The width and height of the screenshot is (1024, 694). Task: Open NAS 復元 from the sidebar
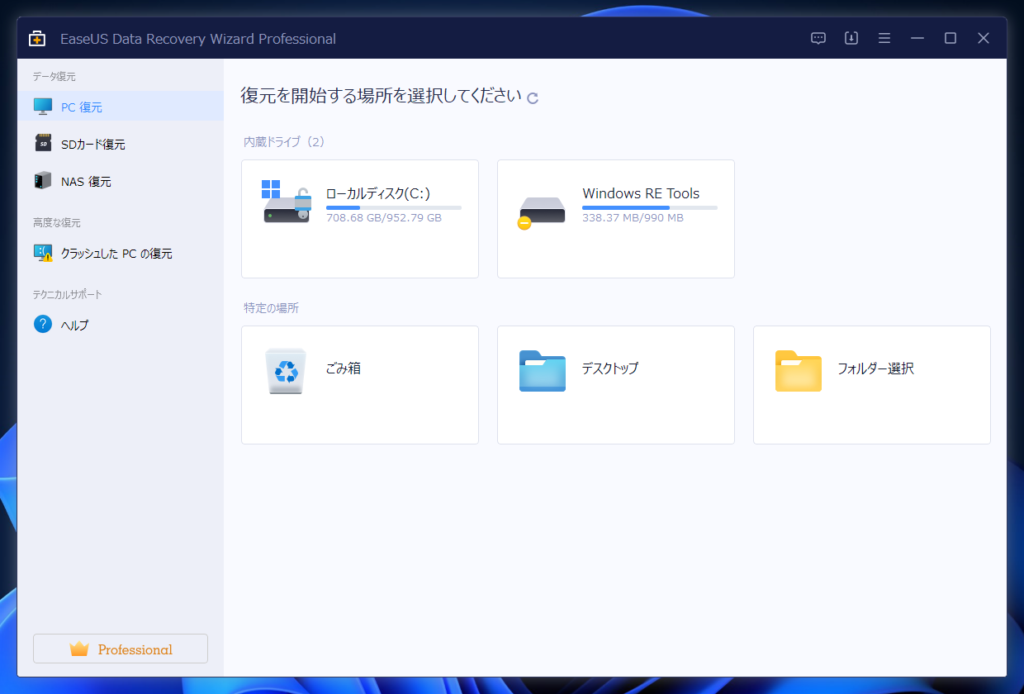click(85, 181)
